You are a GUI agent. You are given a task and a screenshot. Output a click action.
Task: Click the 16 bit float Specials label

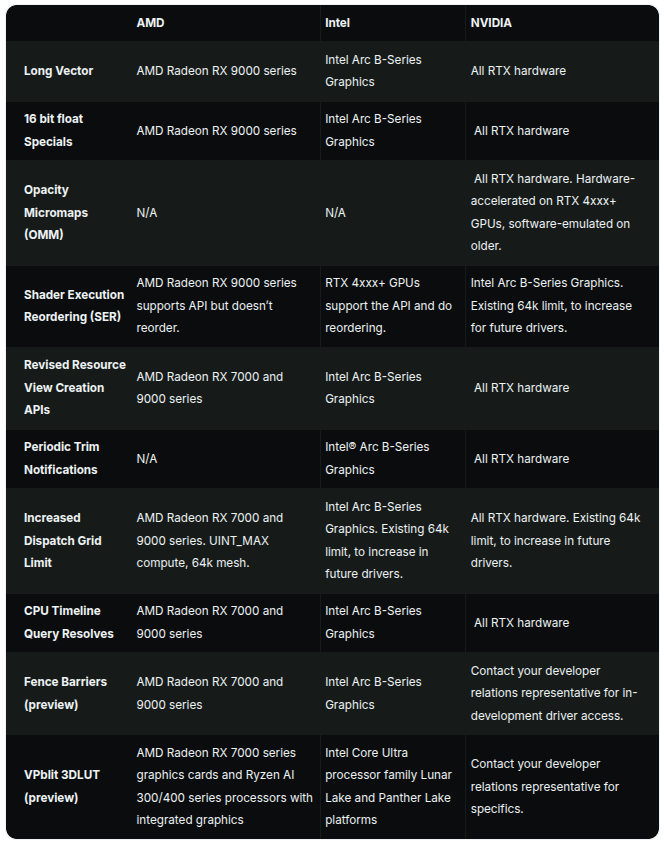[54, 130]
